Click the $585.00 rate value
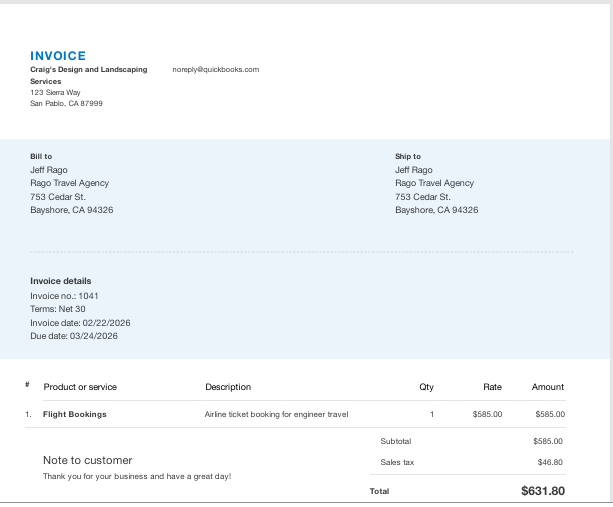The width and height of the screenshot is (613, 507). pyautogui.click(x=487, y=414)
